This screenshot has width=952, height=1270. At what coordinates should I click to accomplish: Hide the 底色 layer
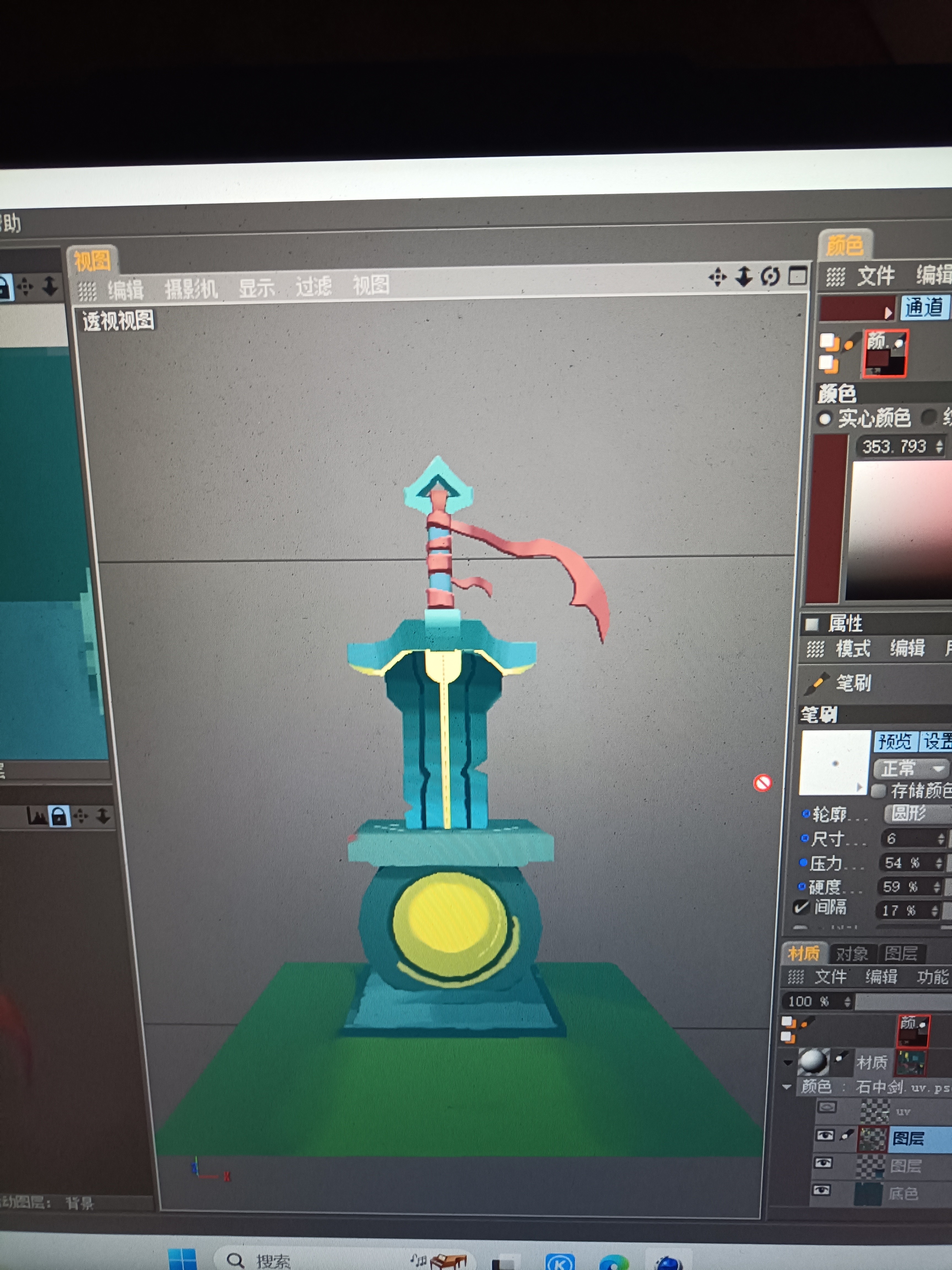(x=821, y=1190)
